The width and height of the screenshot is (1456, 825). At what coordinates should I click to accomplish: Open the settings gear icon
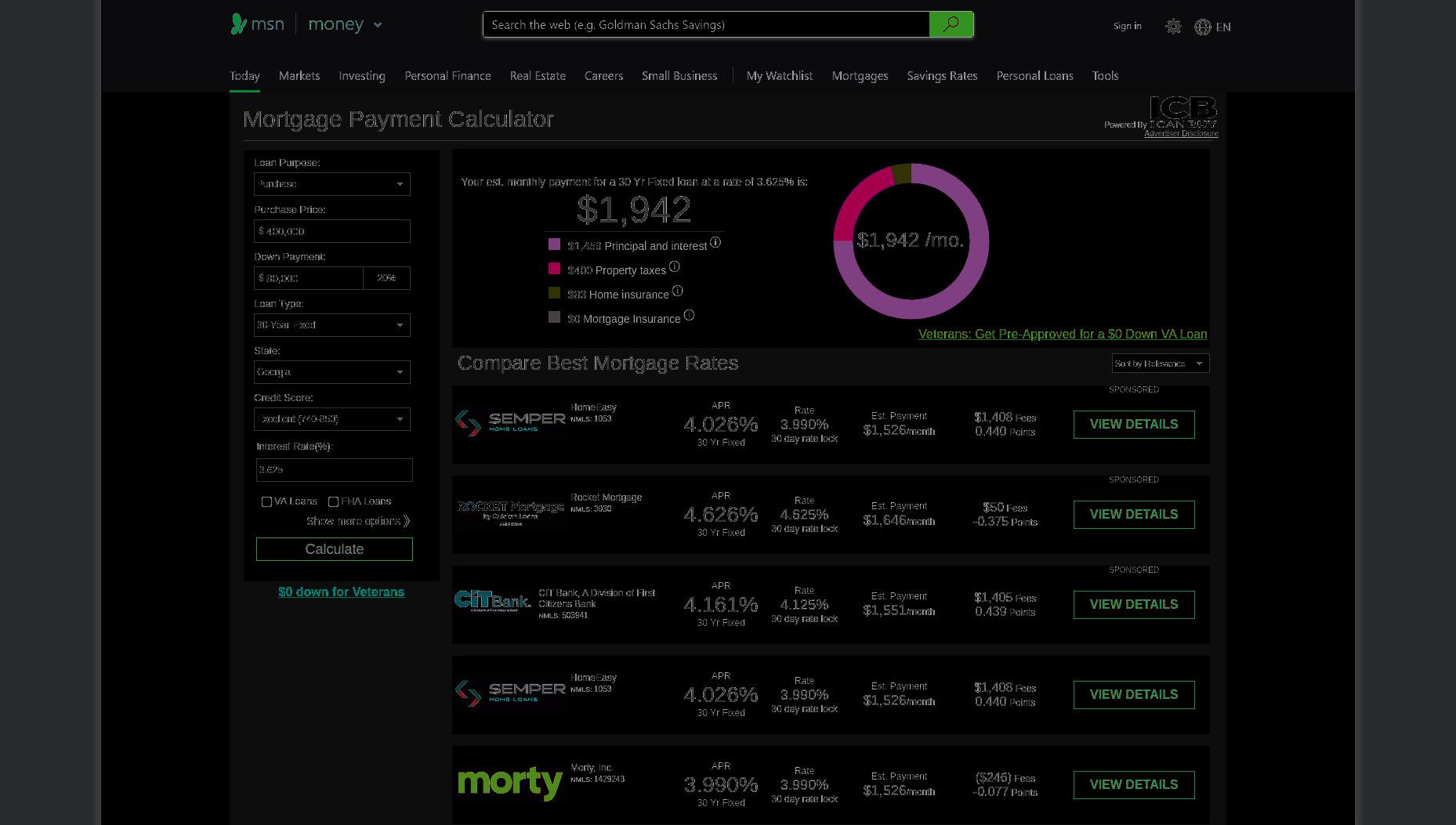1173,27
